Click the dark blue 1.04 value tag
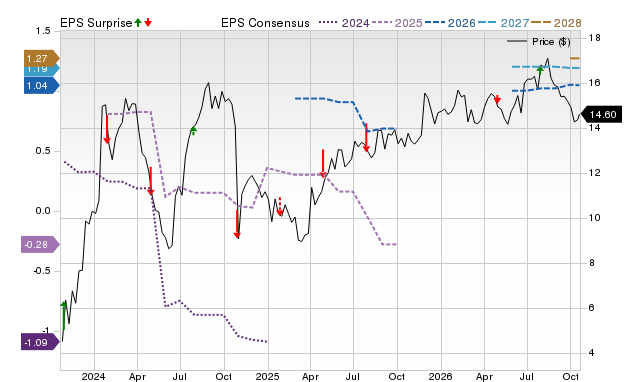The image size is (640, 382). [x=42, y=85]
